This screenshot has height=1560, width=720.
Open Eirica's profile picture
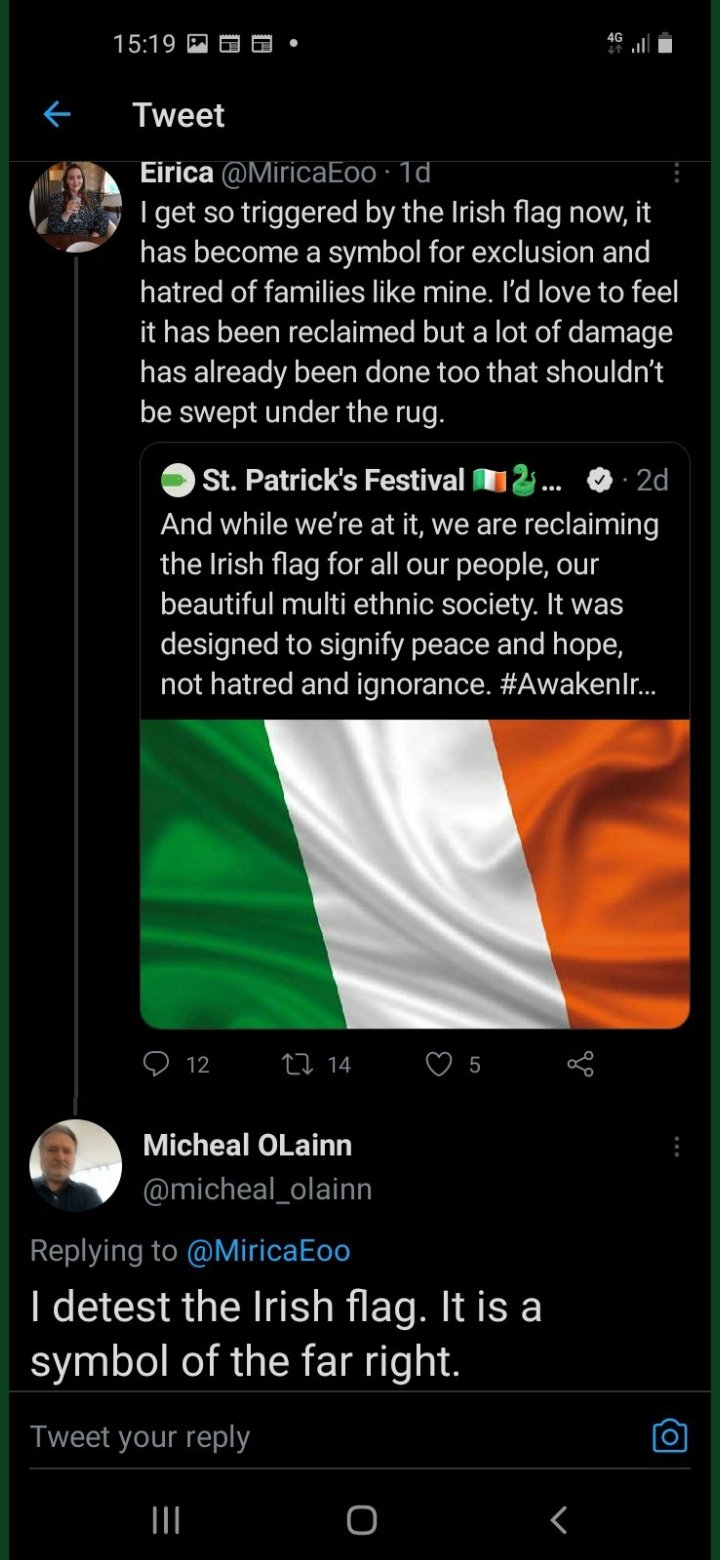pos(76,206)
